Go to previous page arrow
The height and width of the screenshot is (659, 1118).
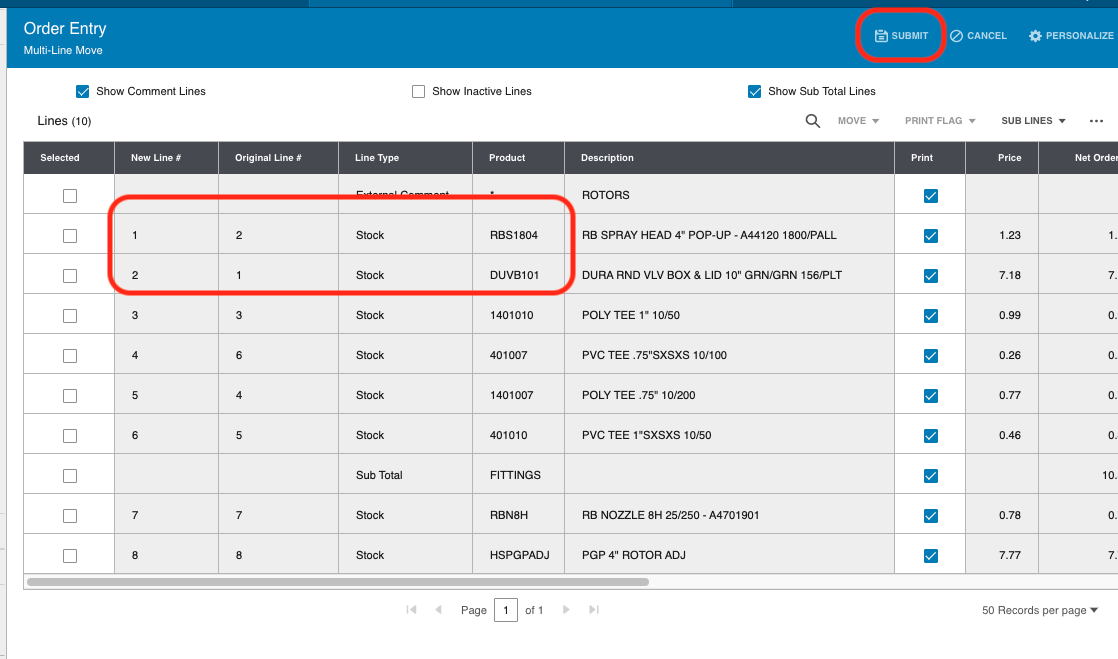tap(439, 610)
